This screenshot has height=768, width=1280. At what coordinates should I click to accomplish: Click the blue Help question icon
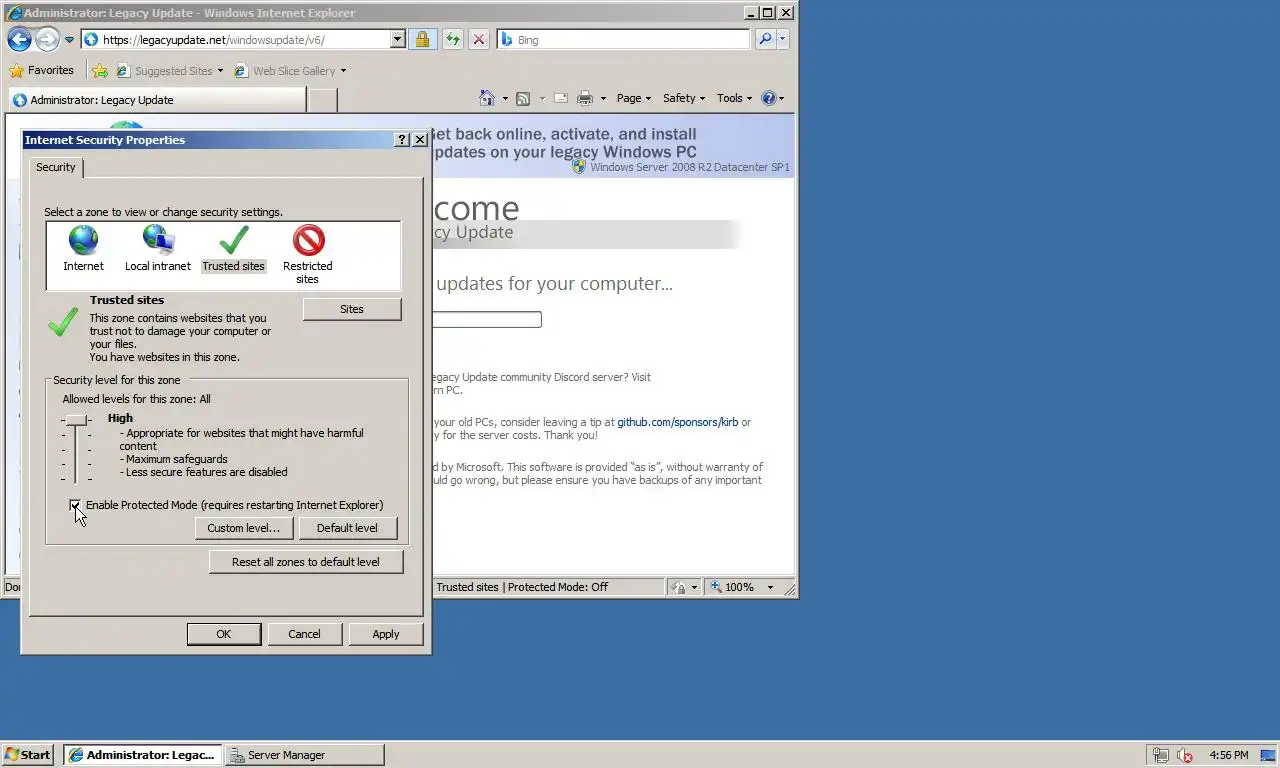click(768, 98)
